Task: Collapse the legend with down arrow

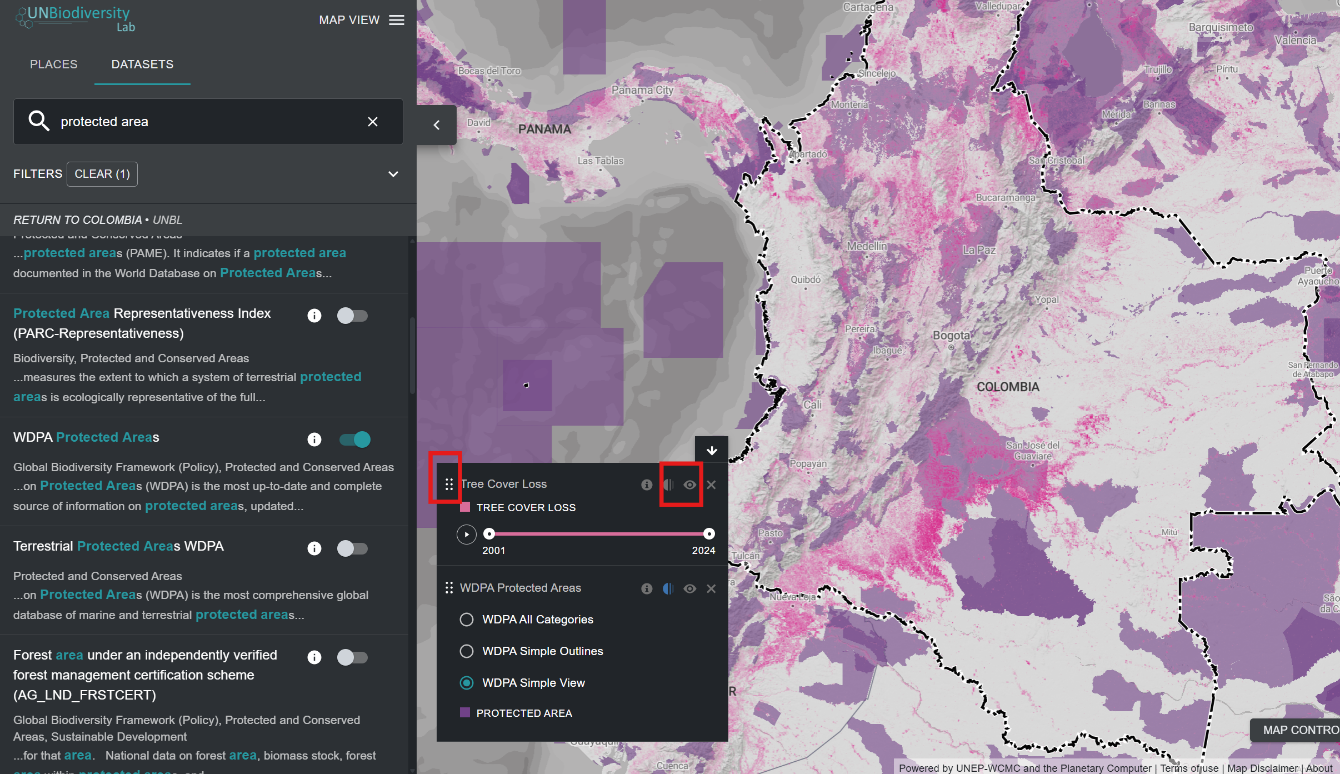Action: coord(711,450)
